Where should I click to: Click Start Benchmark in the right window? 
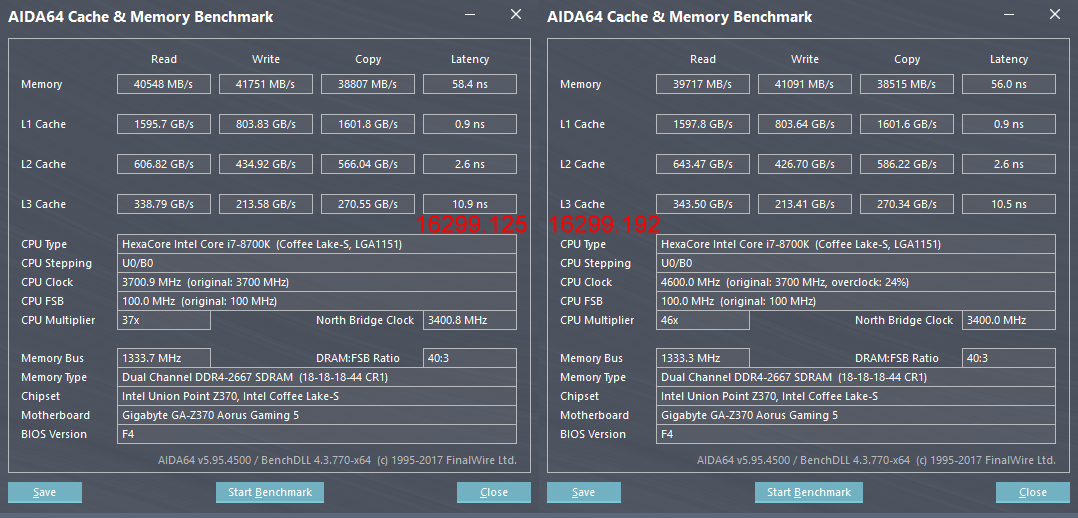tap(808, 492)
